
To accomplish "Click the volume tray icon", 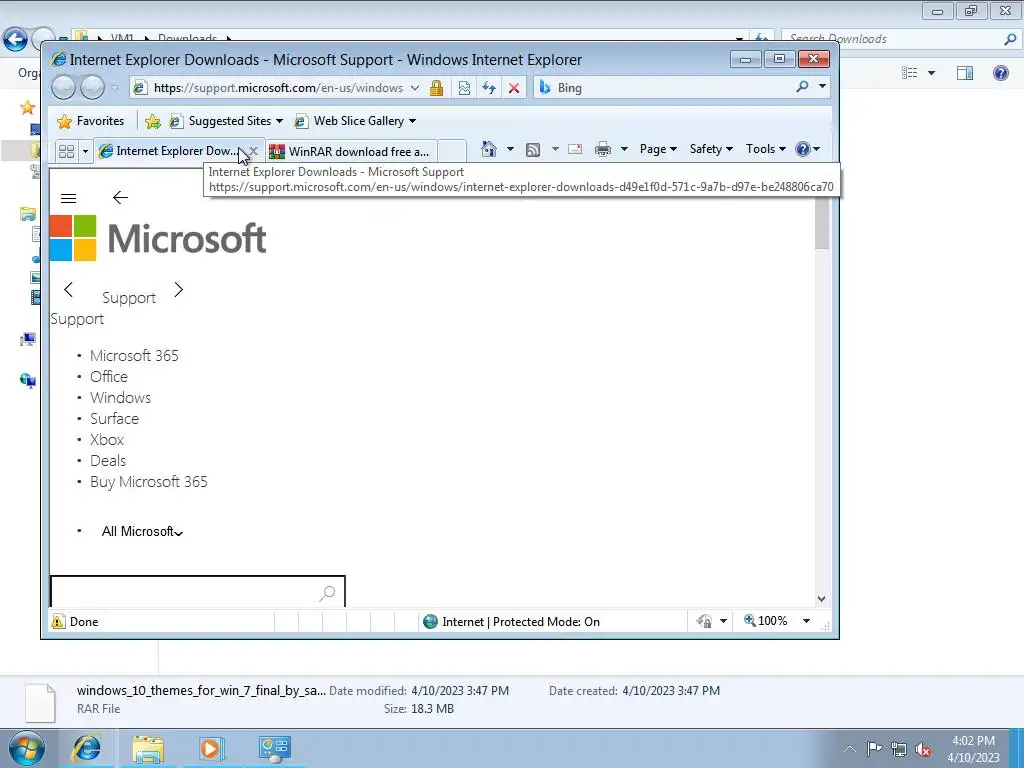I will click(923, 750).
